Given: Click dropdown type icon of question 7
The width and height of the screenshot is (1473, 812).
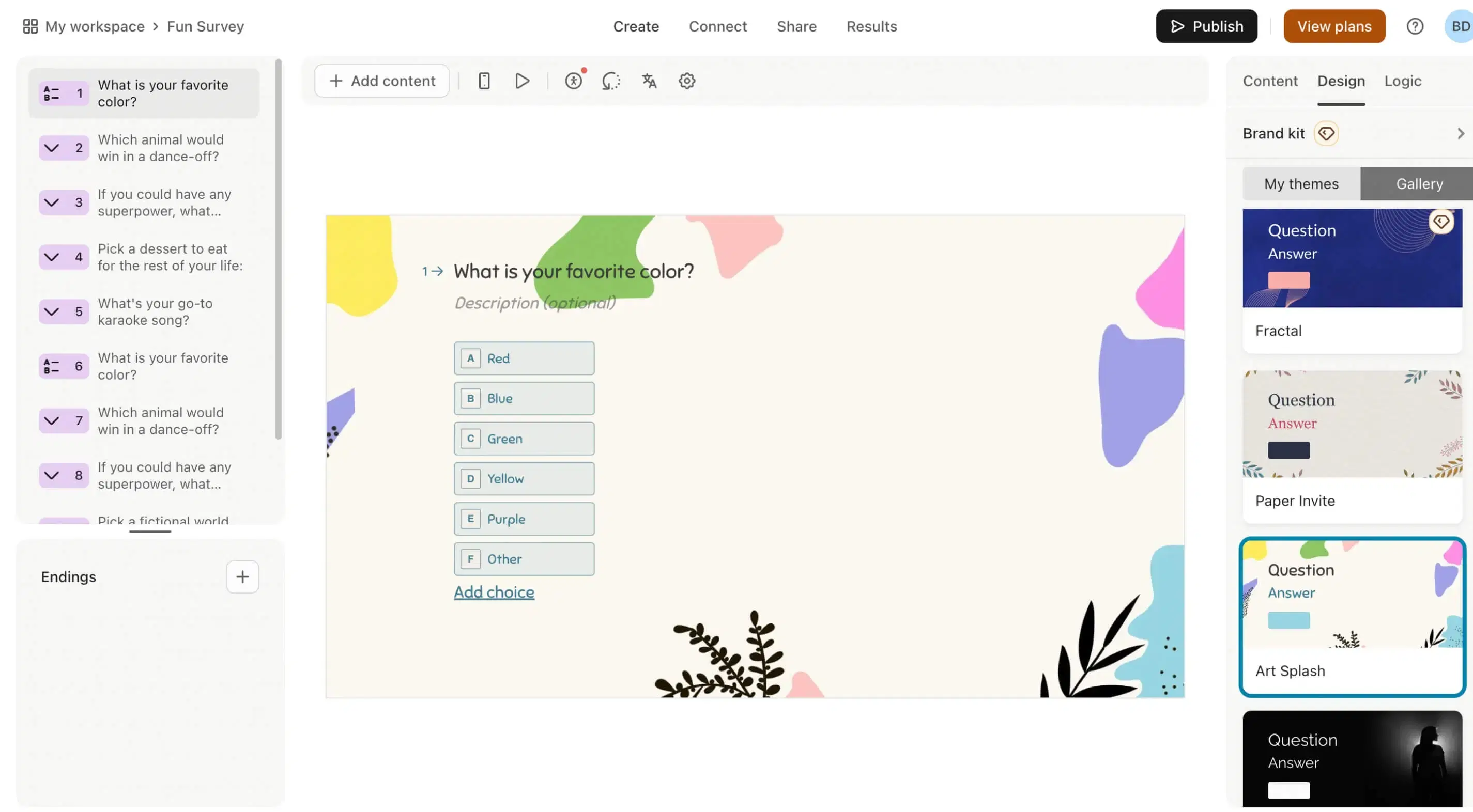Looking at the screenshot, I should click(52, 421).
